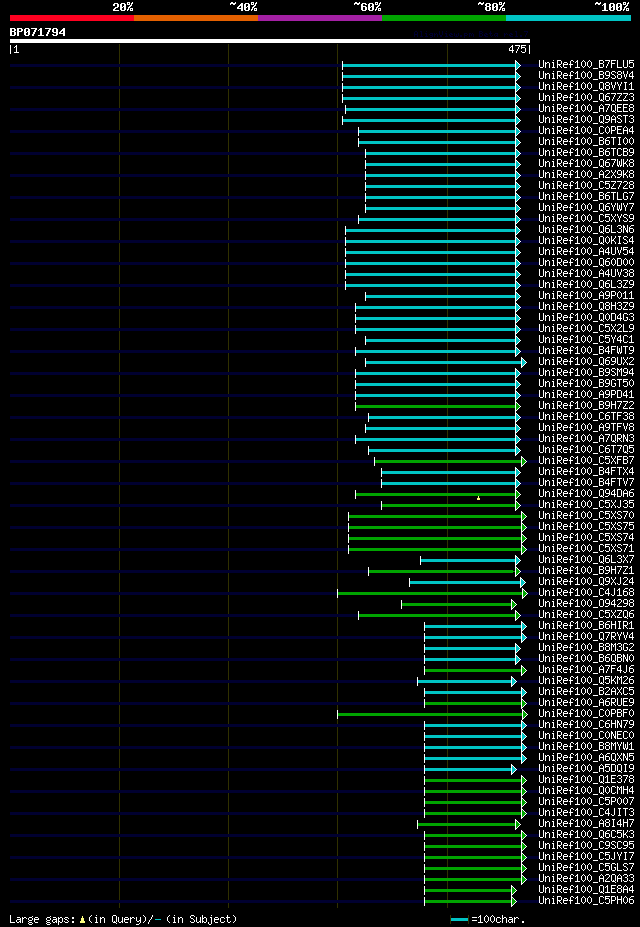Viewport: 640px width, 927px height.
Task: Select the UniRef100_A2QA33 label
Action: click(586, 879)
